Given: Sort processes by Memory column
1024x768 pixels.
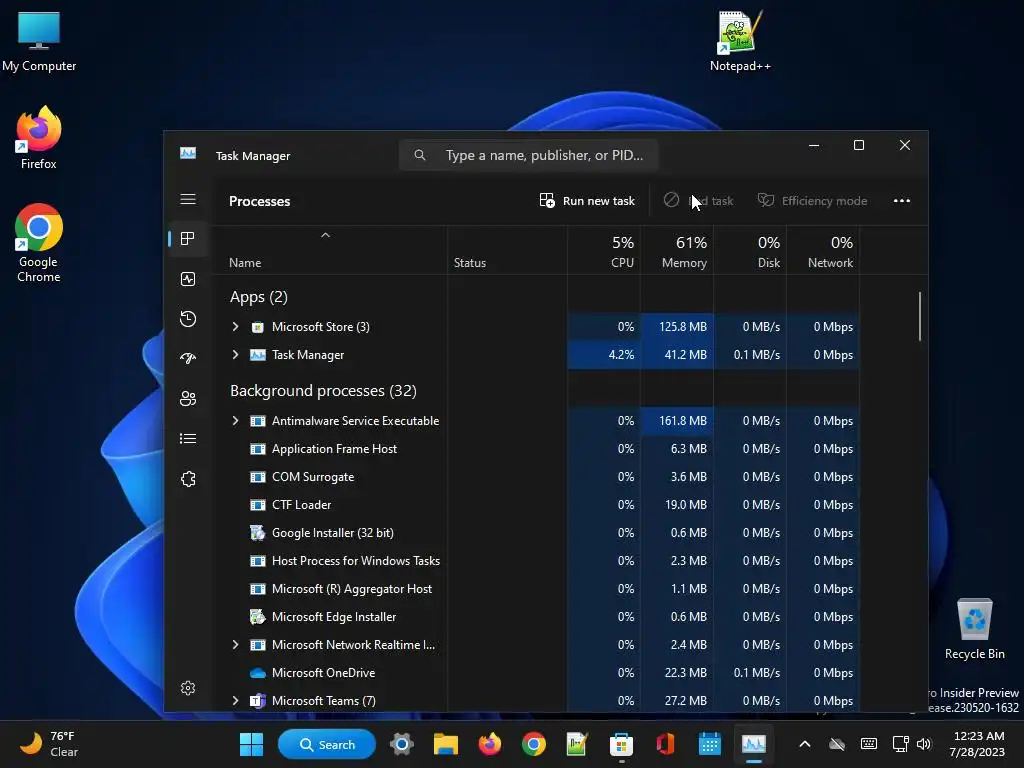Looking at the screenshot, I should (x=677, y=251).
